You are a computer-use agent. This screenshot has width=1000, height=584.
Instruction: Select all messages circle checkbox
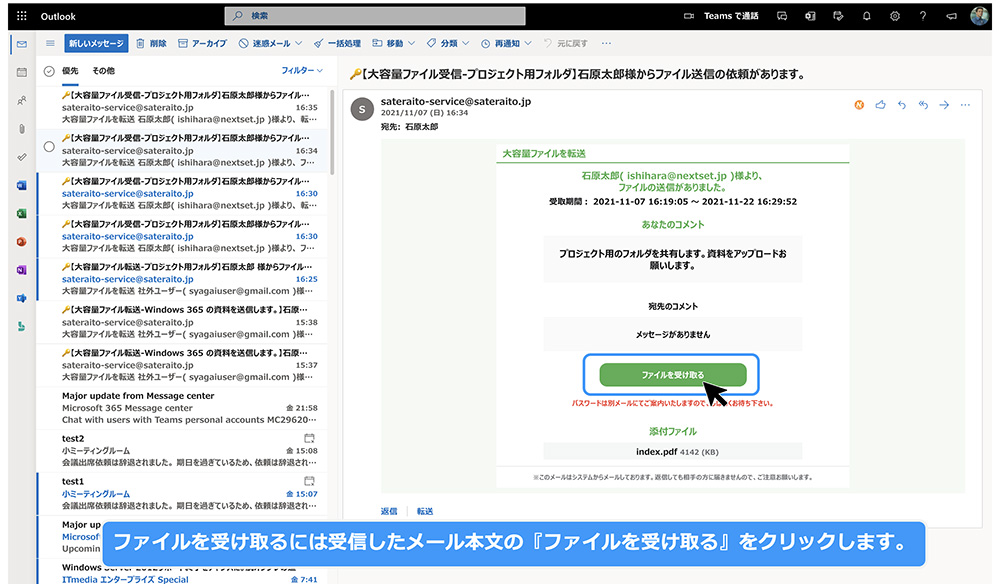49,71
